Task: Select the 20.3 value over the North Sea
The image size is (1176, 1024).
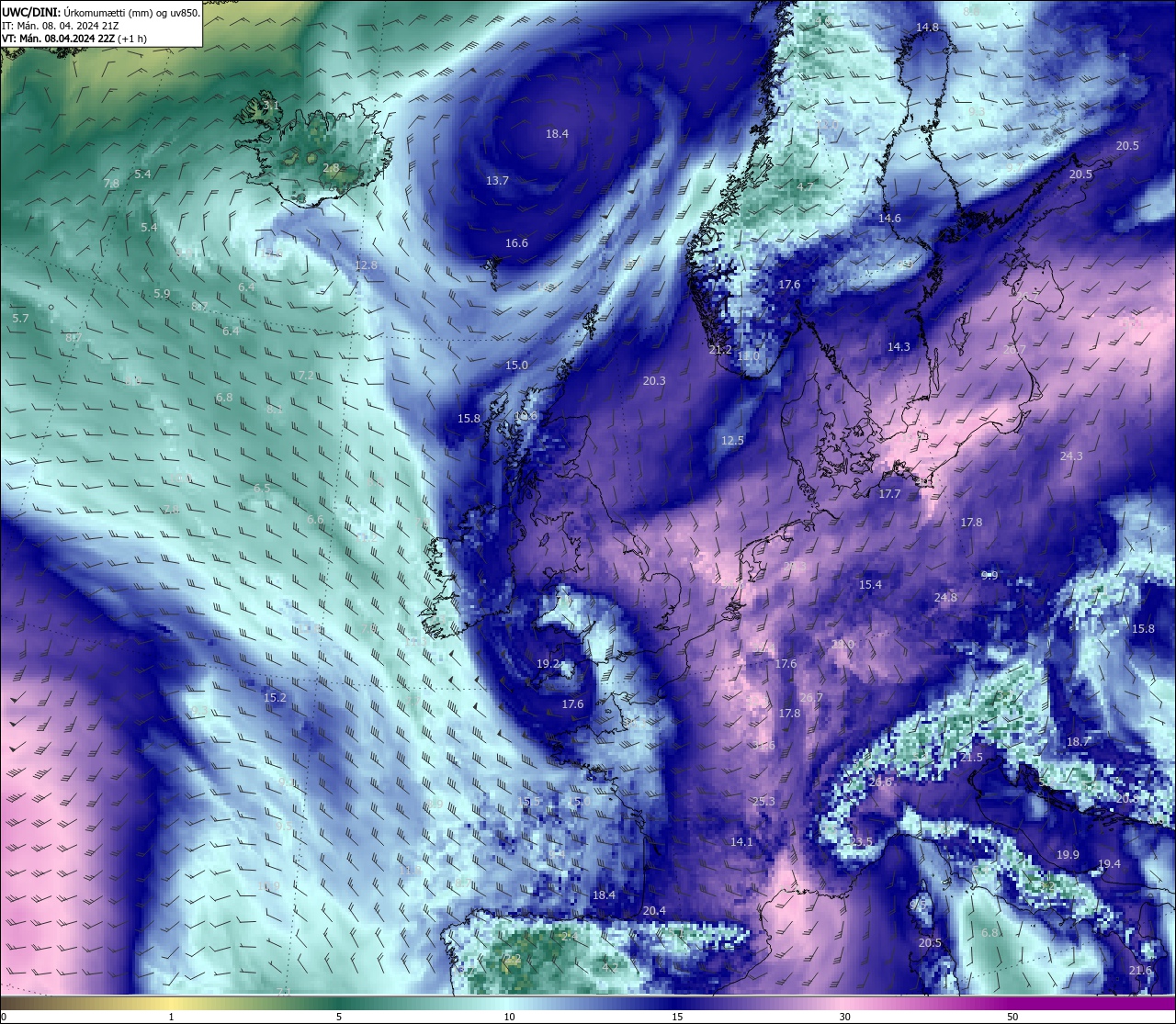Action: click(x=654, y=381)
